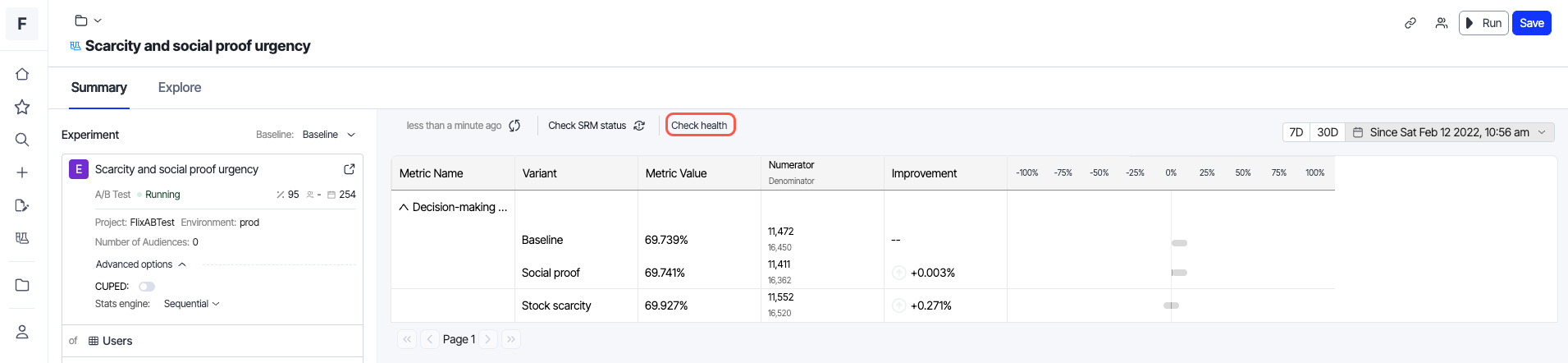Switch to the Explore tab
1568x363 pixels.
tap(180, 88)
